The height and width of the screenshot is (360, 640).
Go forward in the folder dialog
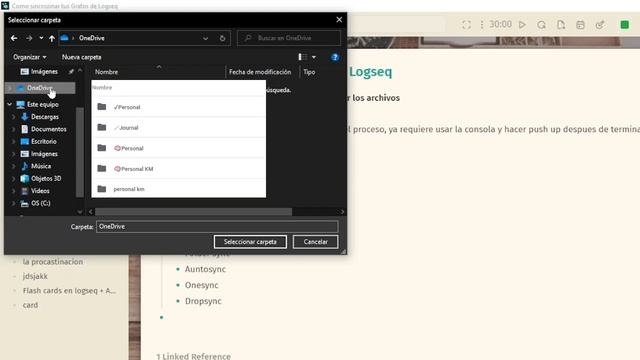coord(29,38)
